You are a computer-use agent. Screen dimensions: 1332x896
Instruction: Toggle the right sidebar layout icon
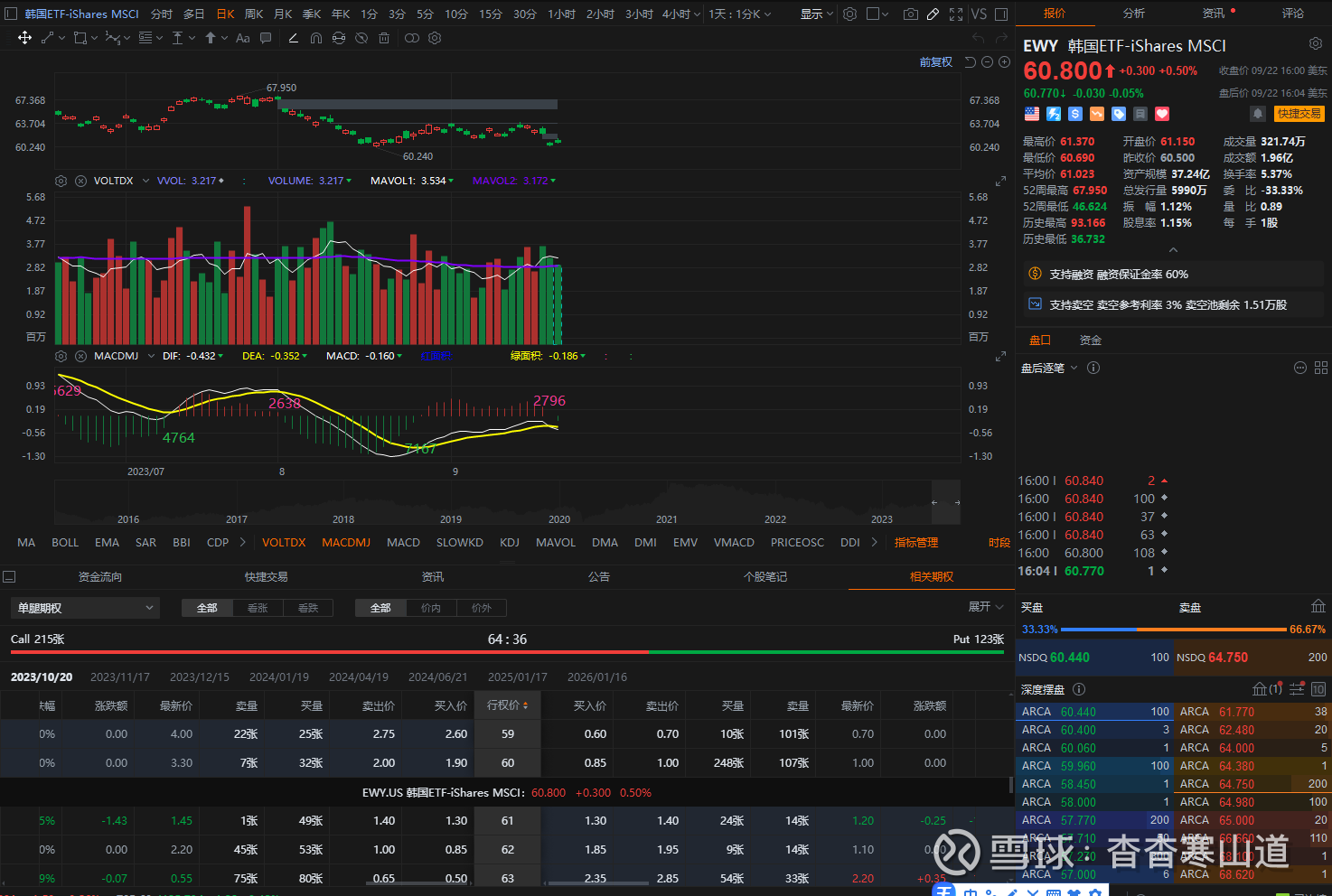1001,14
